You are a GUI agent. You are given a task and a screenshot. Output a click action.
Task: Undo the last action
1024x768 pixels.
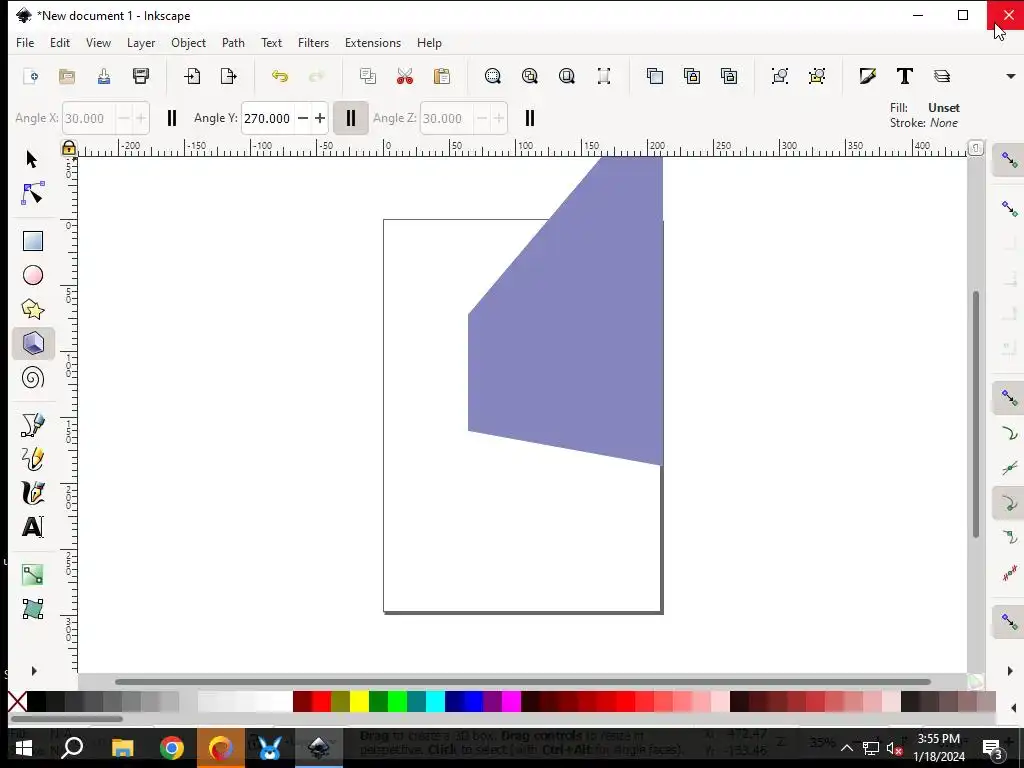280,76
